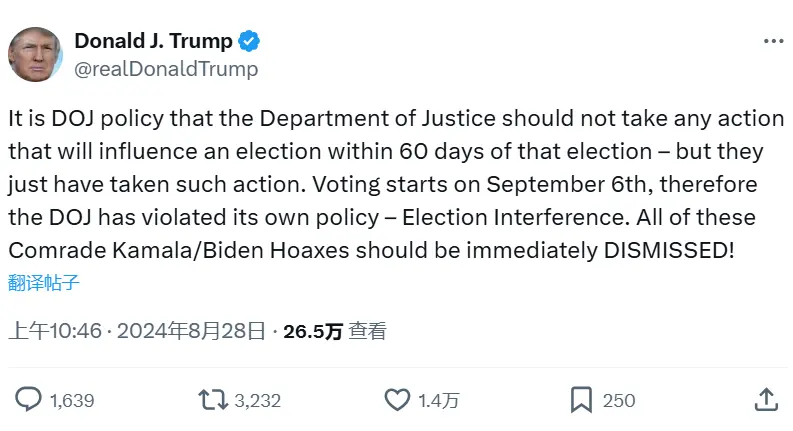This screenshot has height=431, width=793.
Task: Click the 查看 views label
Action: 367,331
